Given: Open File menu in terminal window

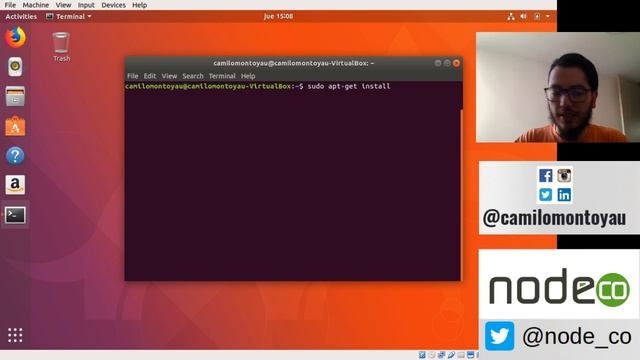Looking at the screenshot, I should point(133,76).
